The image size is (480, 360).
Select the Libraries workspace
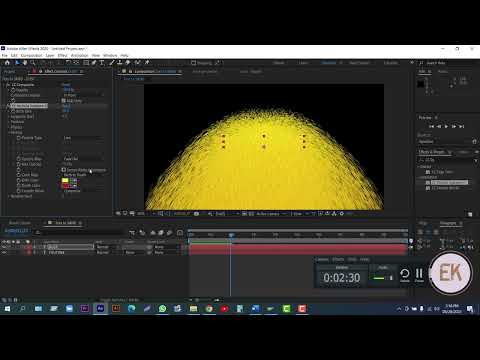click(391, 63)
